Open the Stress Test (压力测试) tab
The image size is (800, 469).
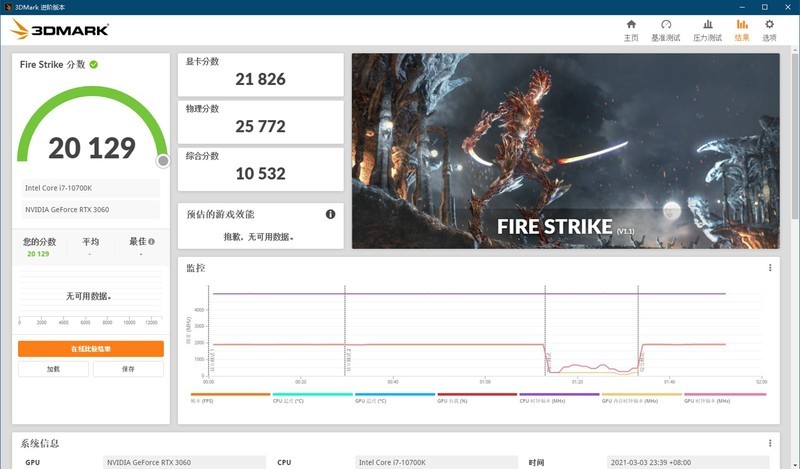(x=707, y=31)
